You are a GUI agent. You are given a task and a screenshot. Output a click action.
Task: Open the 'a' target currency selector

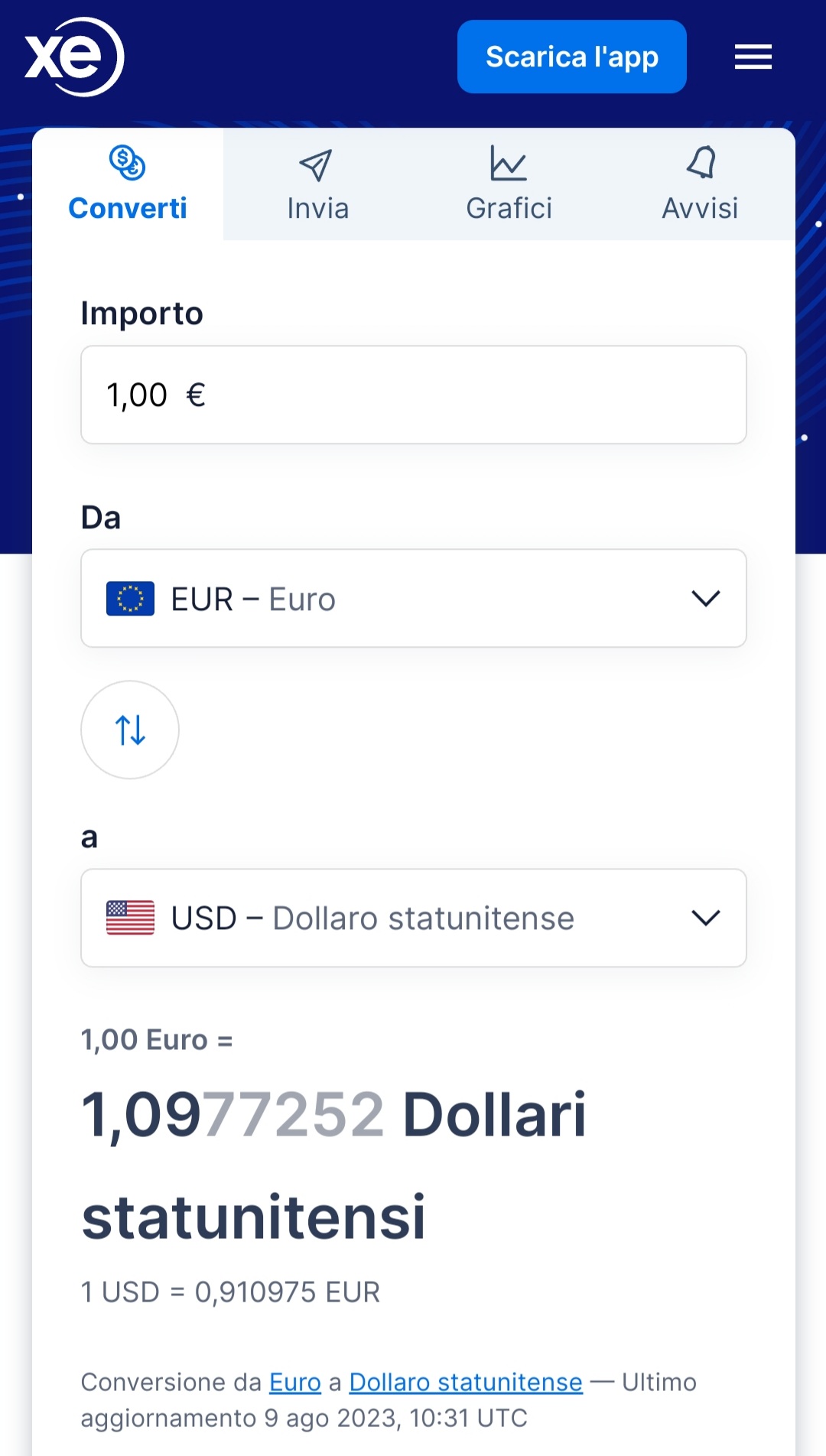click(413, 918)
